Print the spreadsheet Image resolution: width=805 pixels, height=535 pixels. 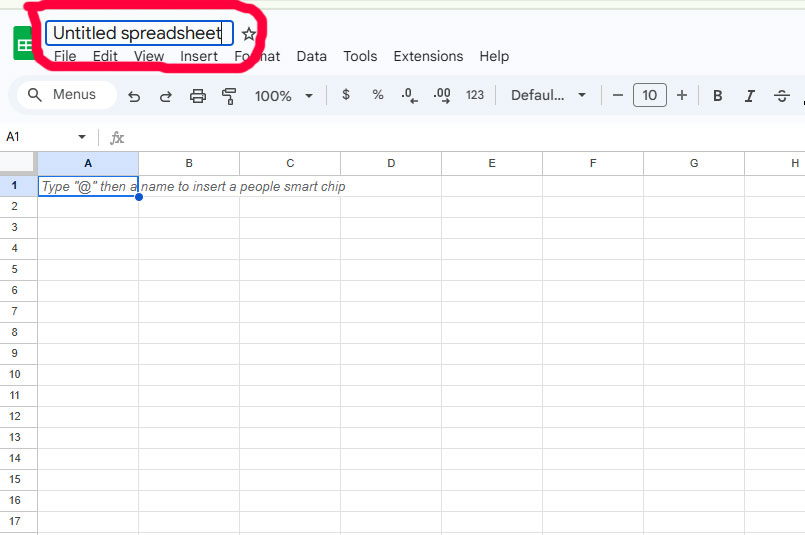click(198, 96)
